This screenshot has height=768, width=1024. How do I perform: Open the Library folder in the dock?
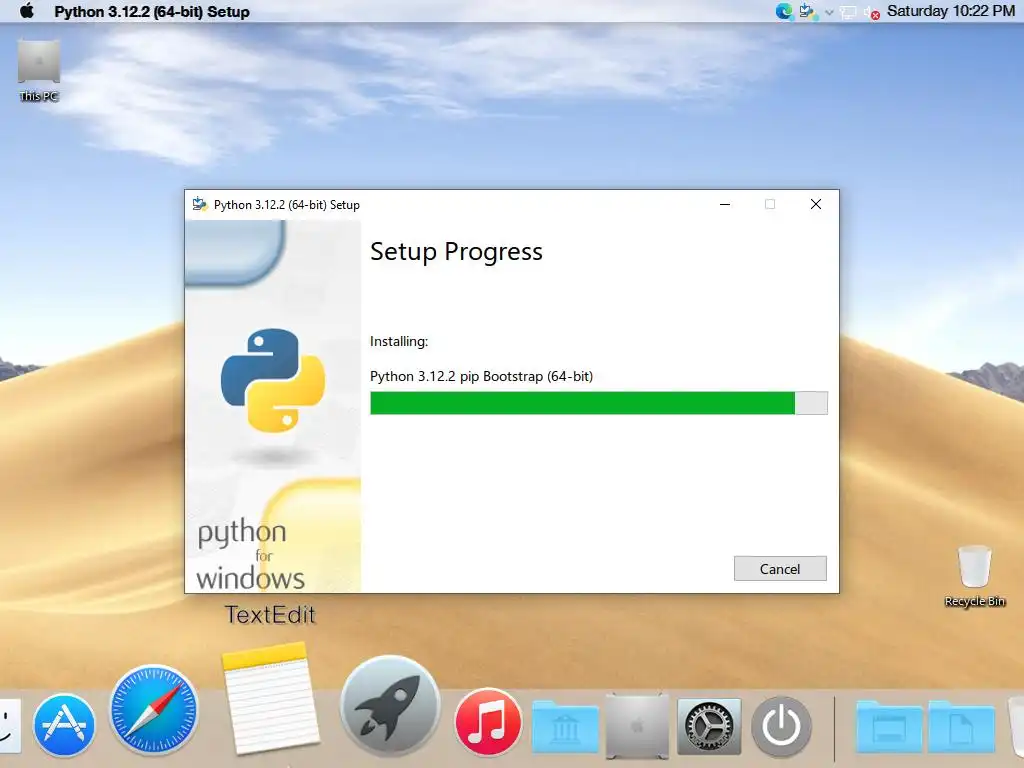565,726
